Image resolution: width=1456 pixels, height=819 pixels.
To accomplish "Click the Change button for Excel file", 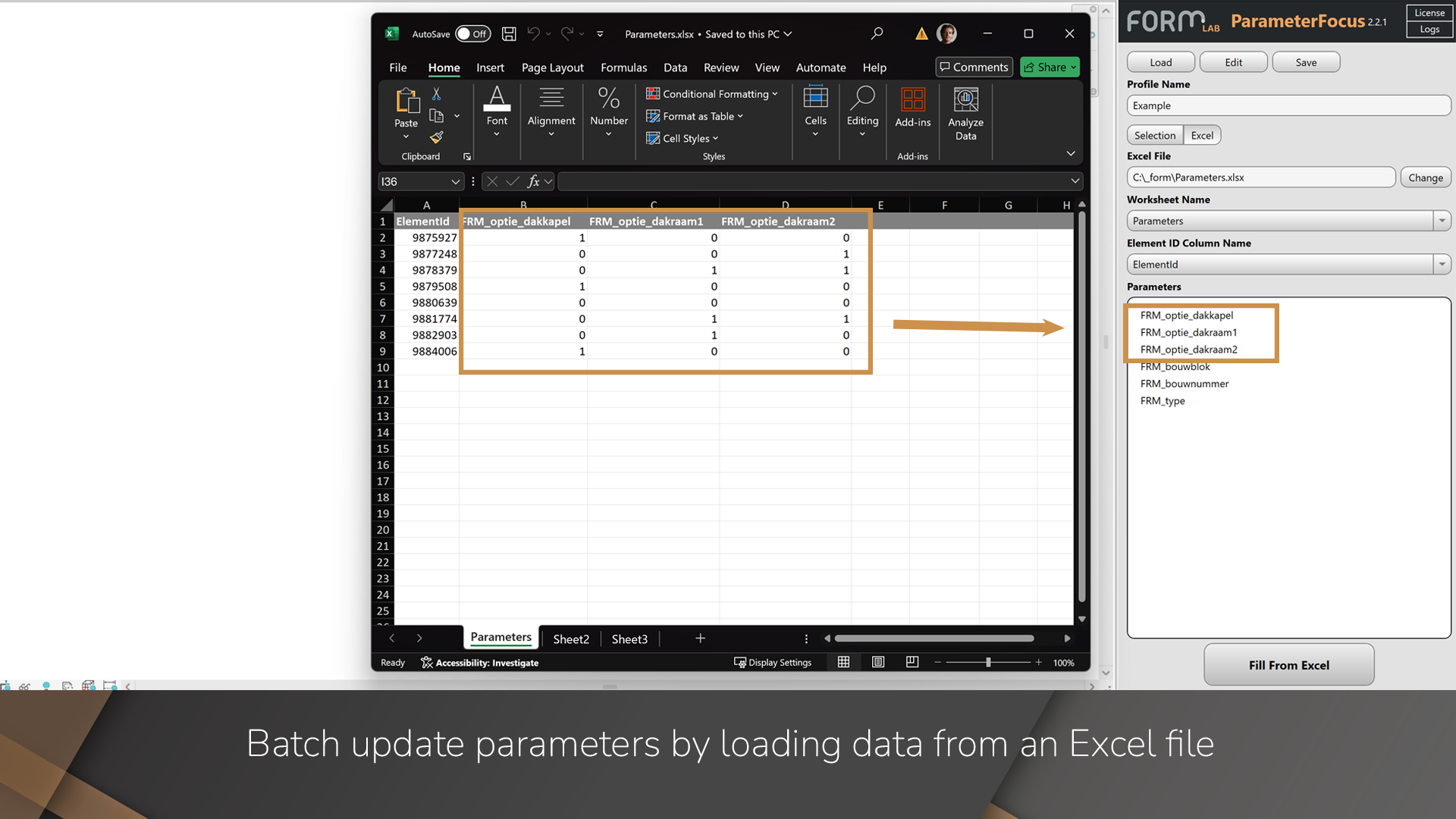I will 1425,177.
